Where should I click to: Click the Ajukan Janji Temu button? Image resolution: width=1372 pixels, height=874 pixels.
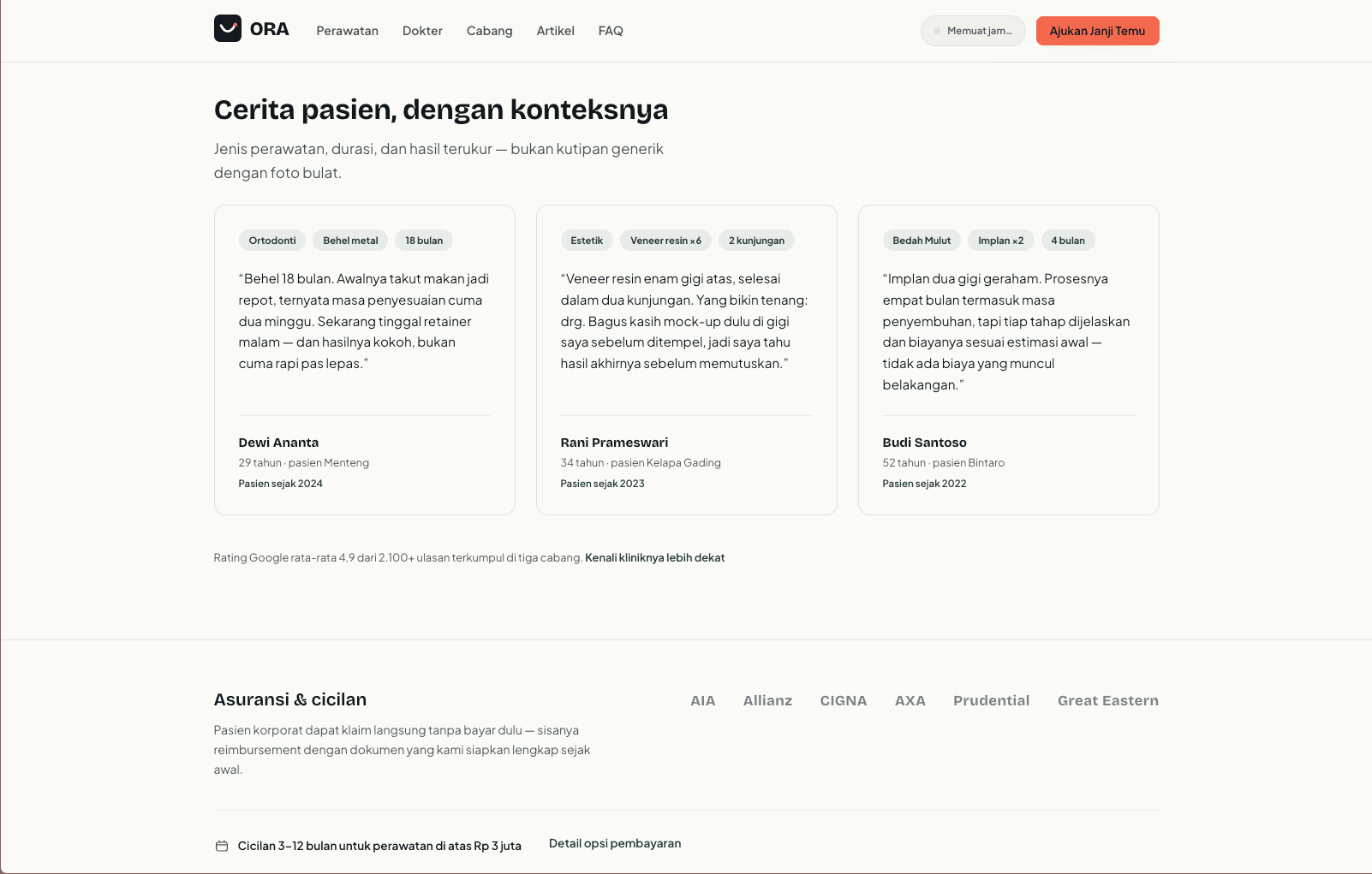point(1097,31)
